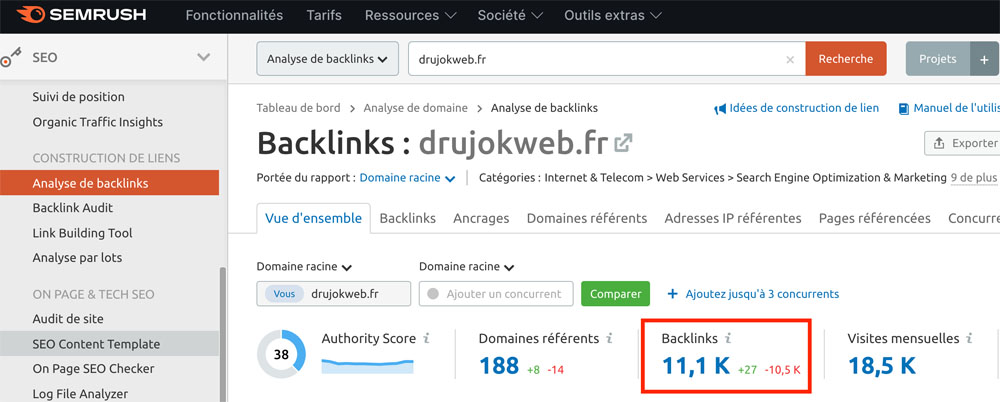Viewport: 1000px width, 402px height.
Task: Open Organic Traffic Insights in sidebar
Action: 98,122
